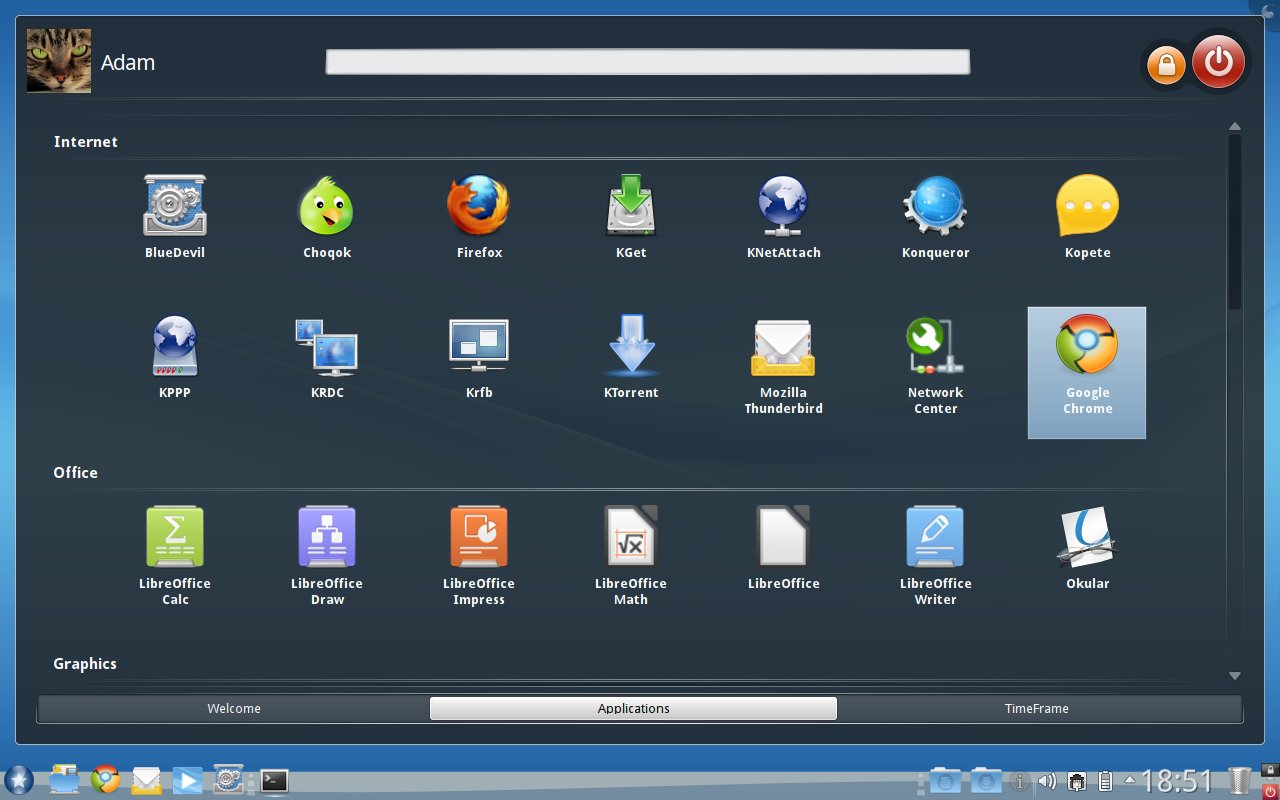Launch the Kopete instant messenger

tap(1087, 218)
